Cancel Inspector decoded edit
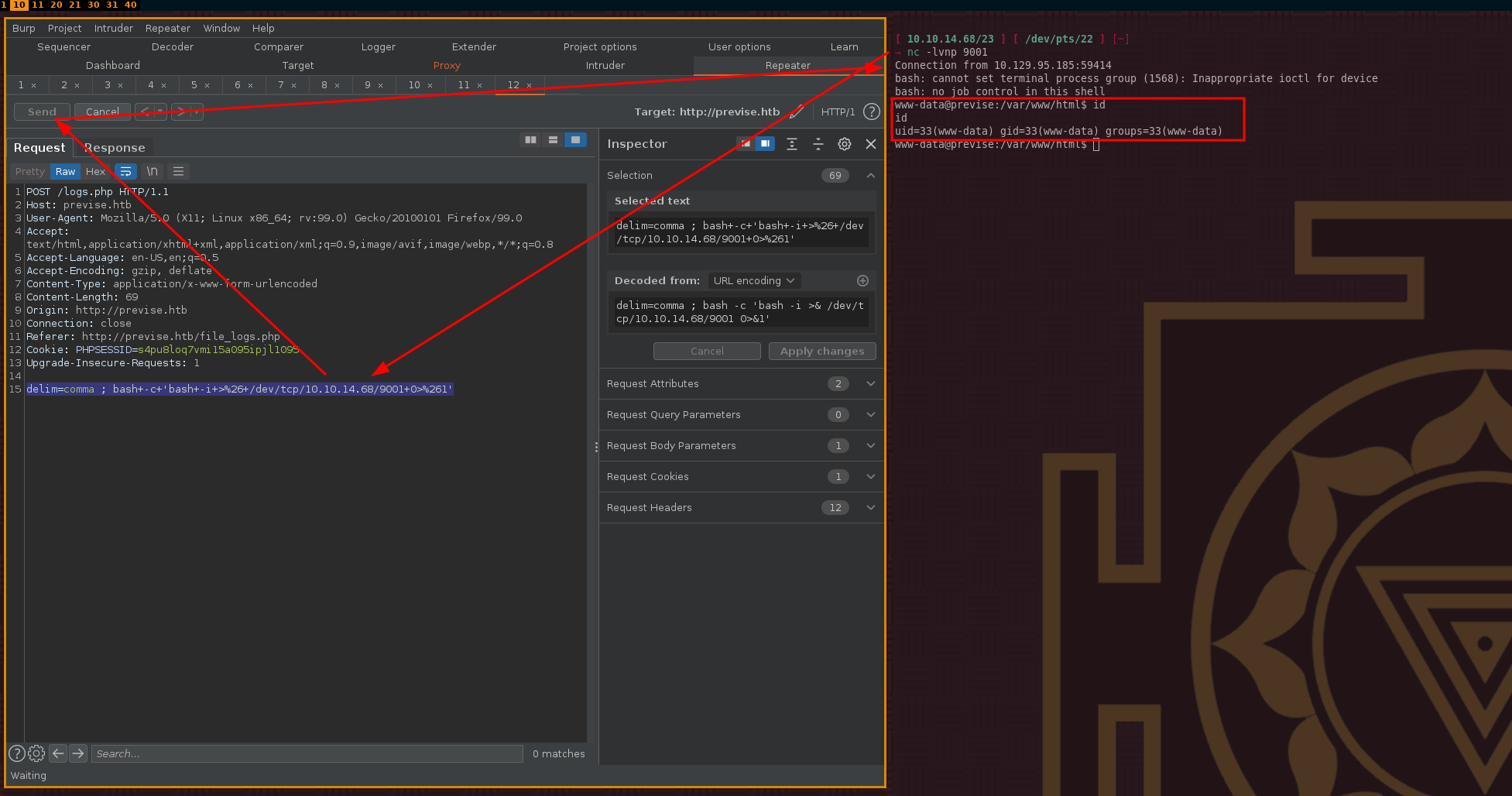Image resolution: width=1512 pixels, height=796 pixels. pos(707,351)
